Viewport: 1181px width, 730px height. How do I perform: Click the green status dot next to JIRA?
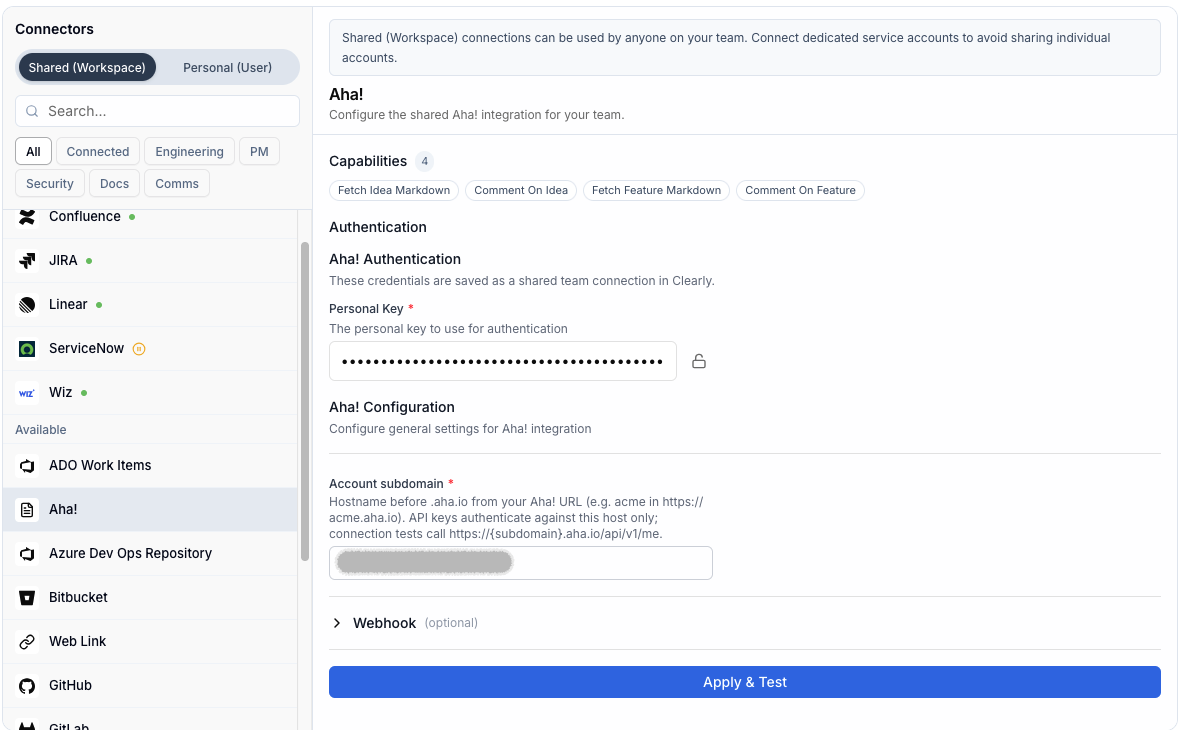tap(89, 261)
